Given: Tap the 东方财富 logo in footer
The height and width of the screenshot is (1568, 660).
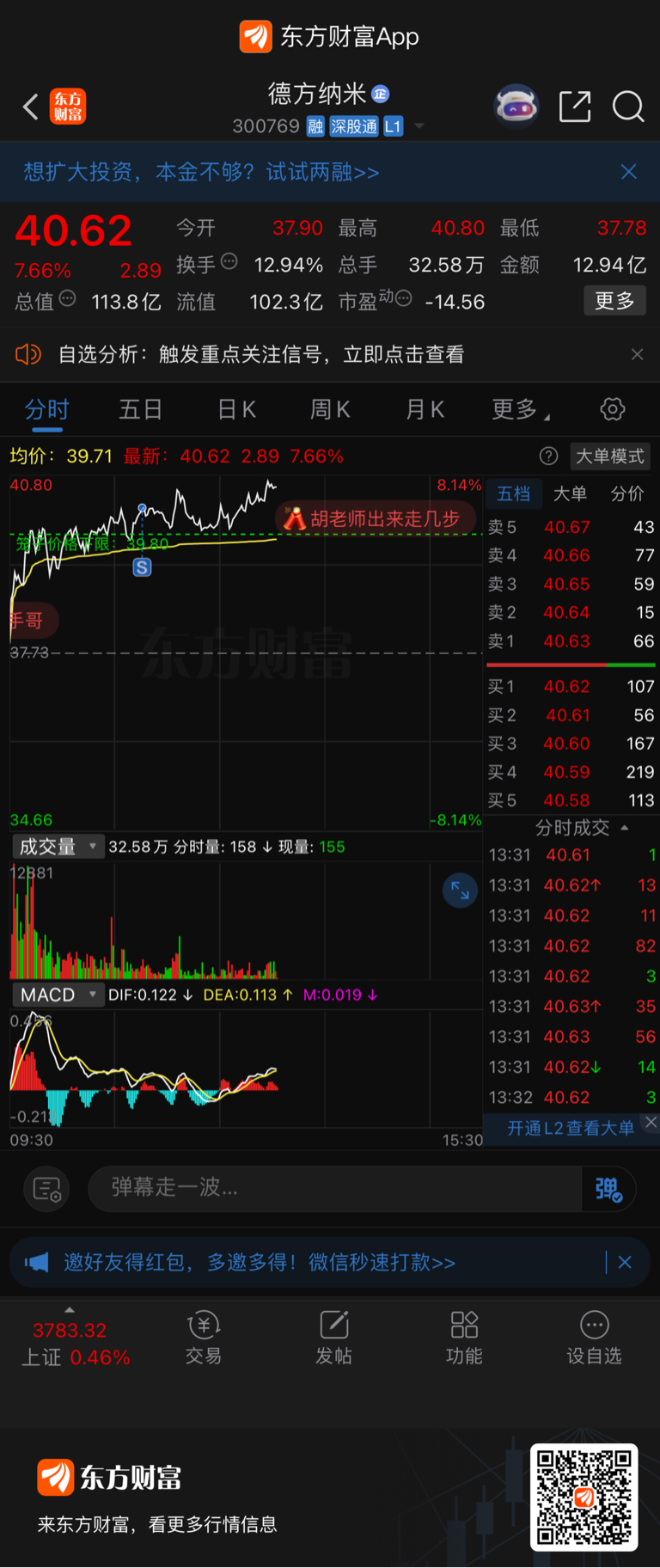Looking at the screenshot, I should (x=109, y=1478).
